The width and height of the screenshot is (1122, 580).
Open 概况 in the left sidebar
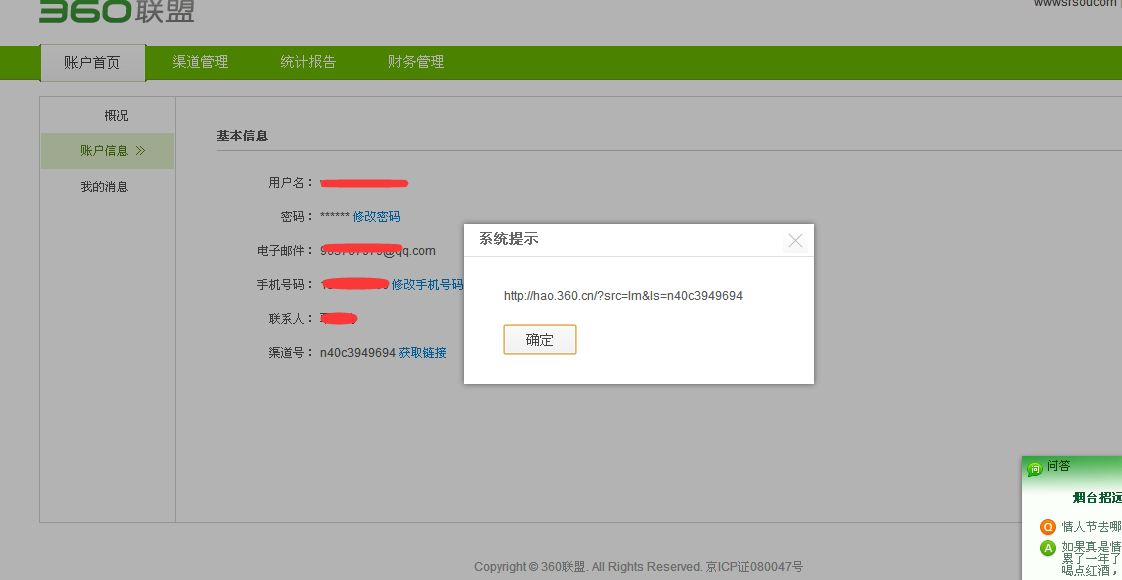(116, 116)
